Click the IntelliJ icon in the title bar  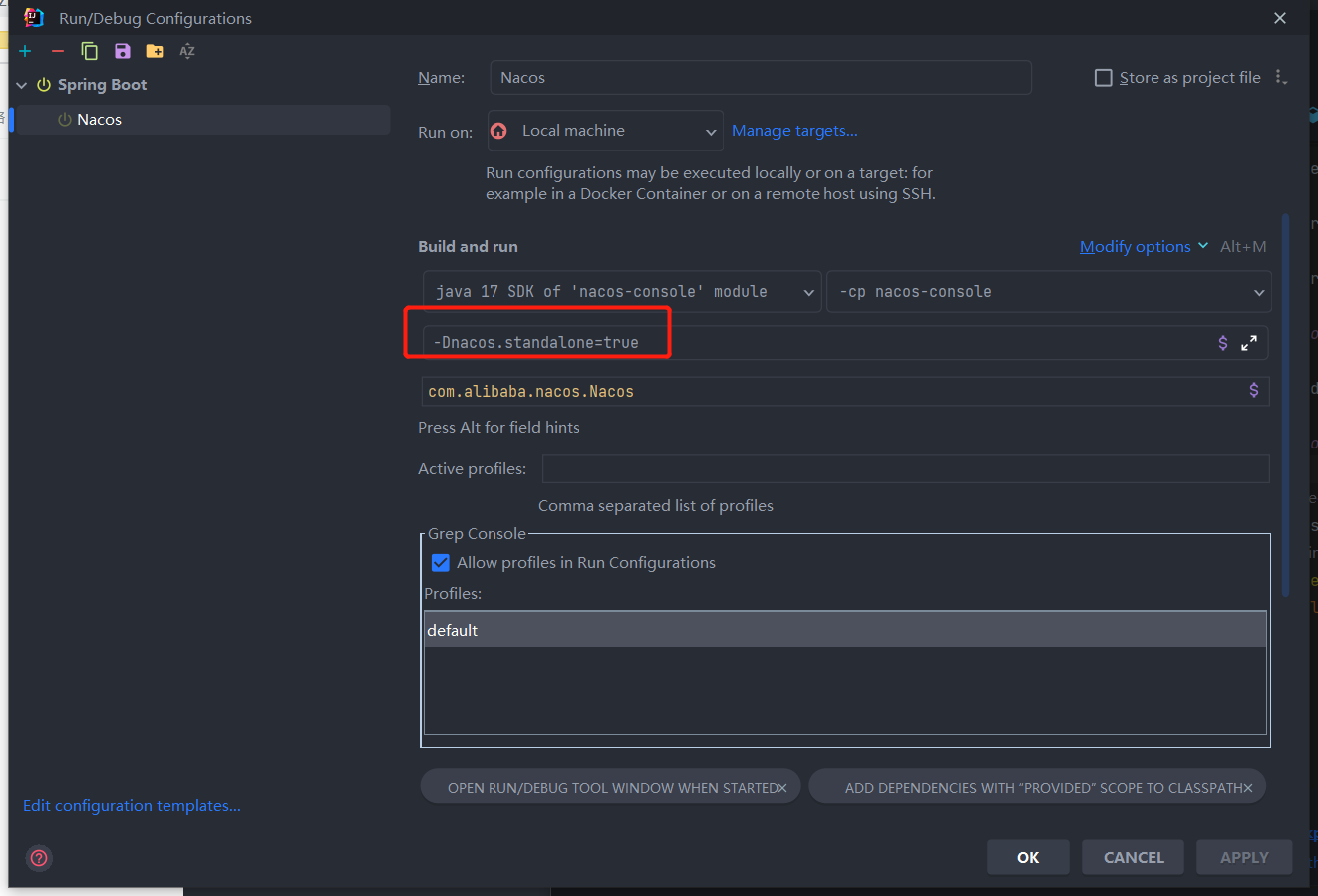(34, 18)
